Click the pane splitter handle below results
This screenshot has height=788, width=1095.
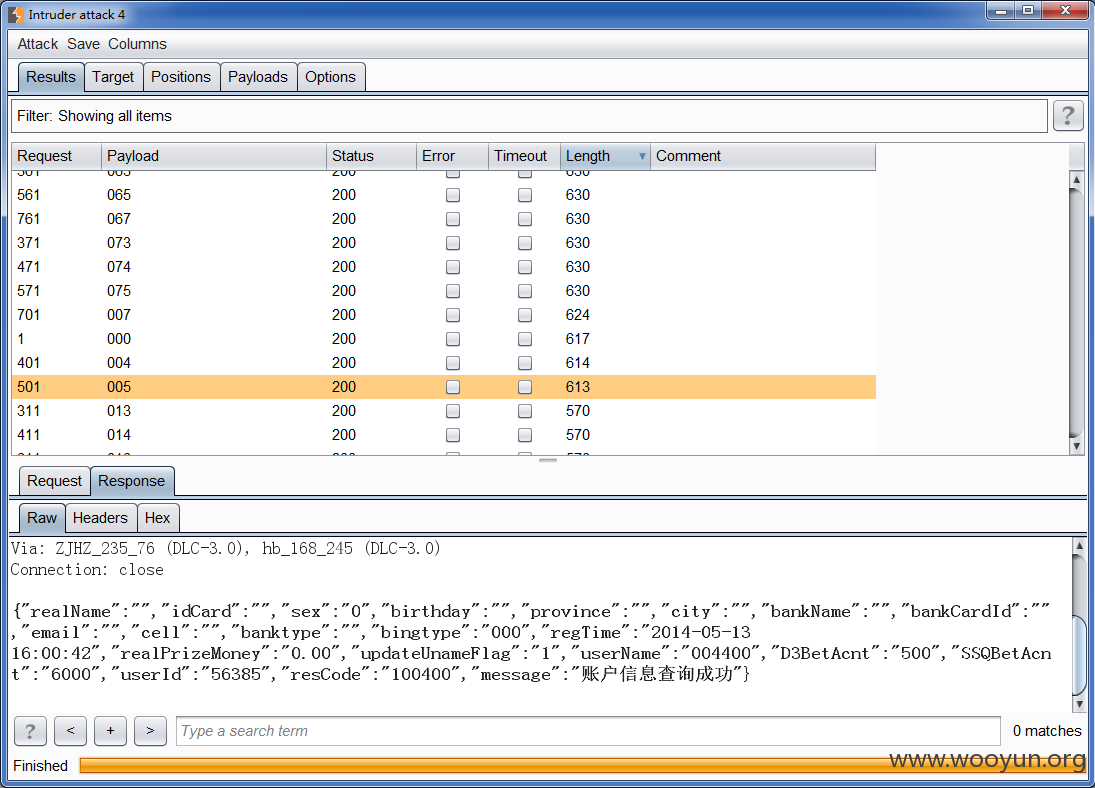pos(548,460)
